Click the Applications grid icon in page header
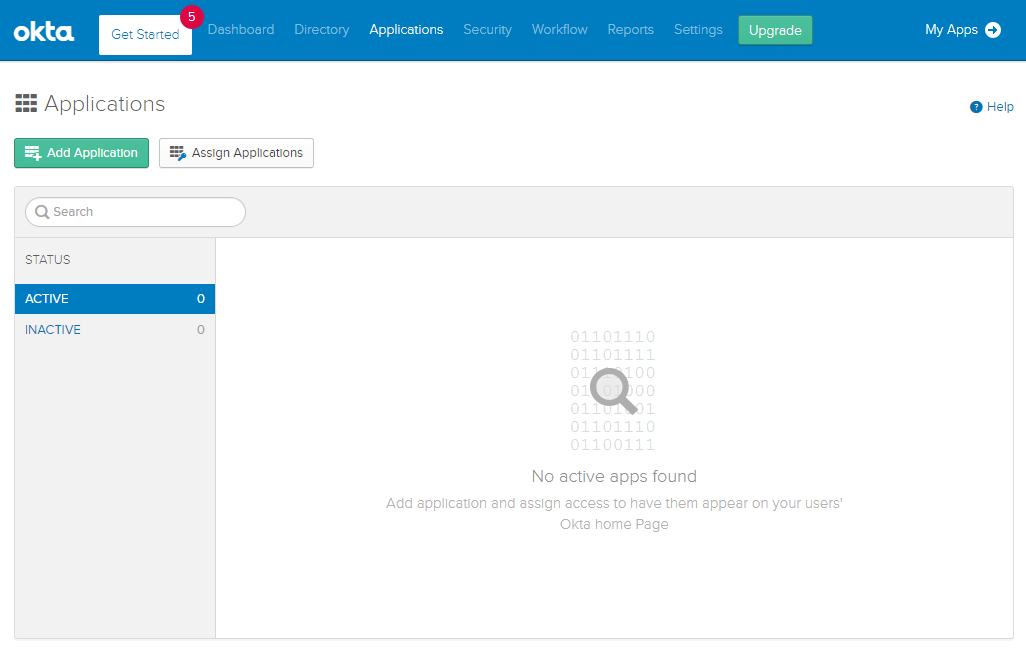 coord(26,102)
